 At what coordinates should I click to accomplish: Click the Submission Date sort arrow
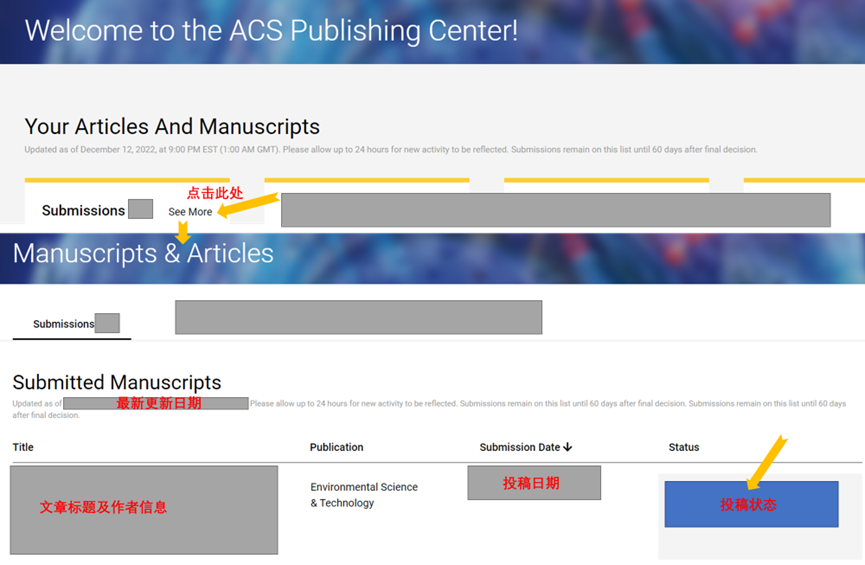[568, 447]
